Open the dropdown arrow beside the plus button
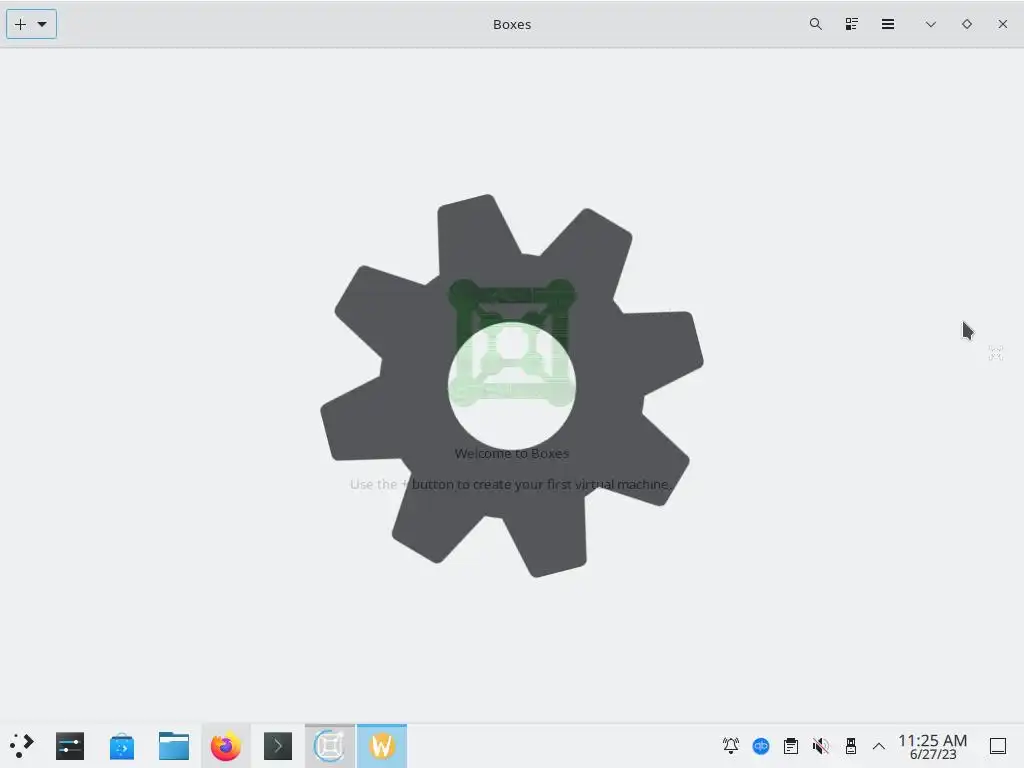The image size is (1024, 768). [x=42, y=24]
